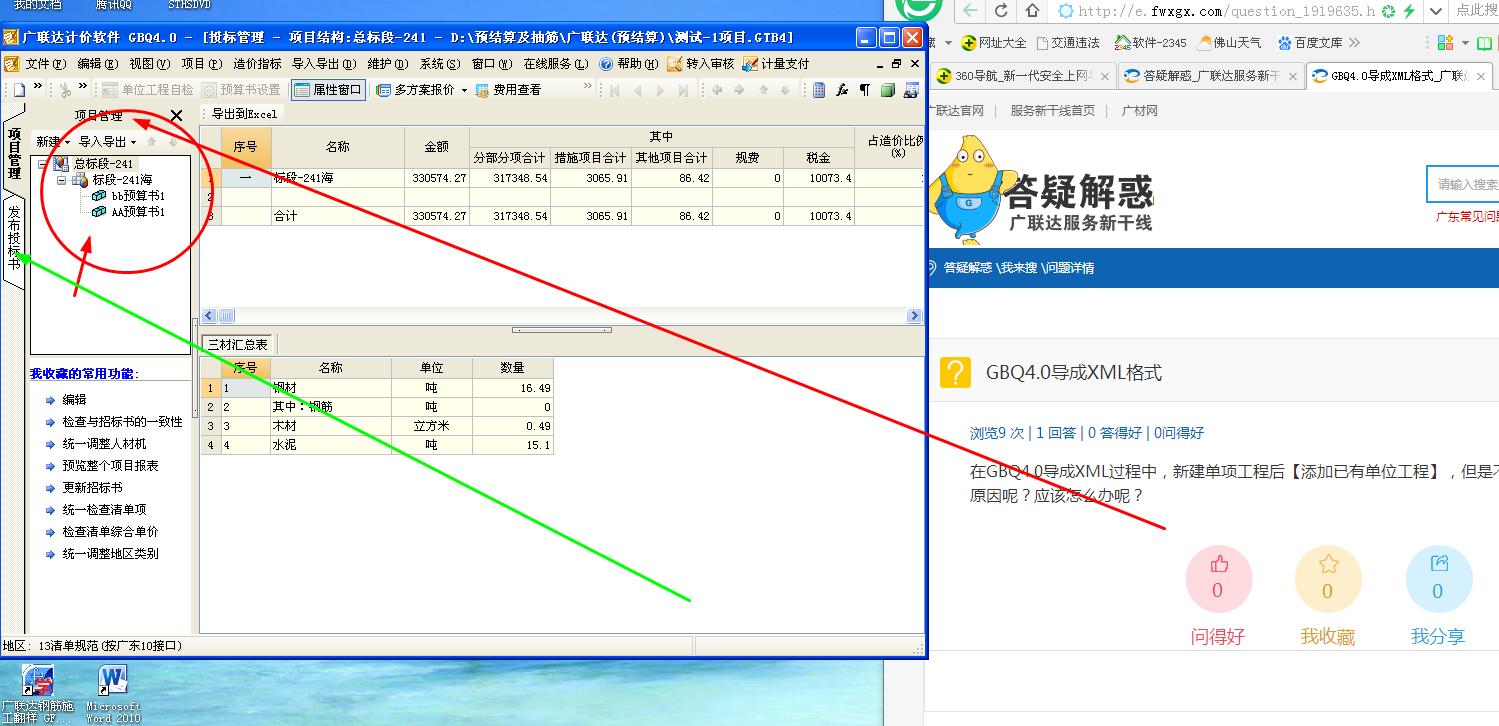Click 转入审核 toolbar button

pyautogui.click(x=700, y=63)
